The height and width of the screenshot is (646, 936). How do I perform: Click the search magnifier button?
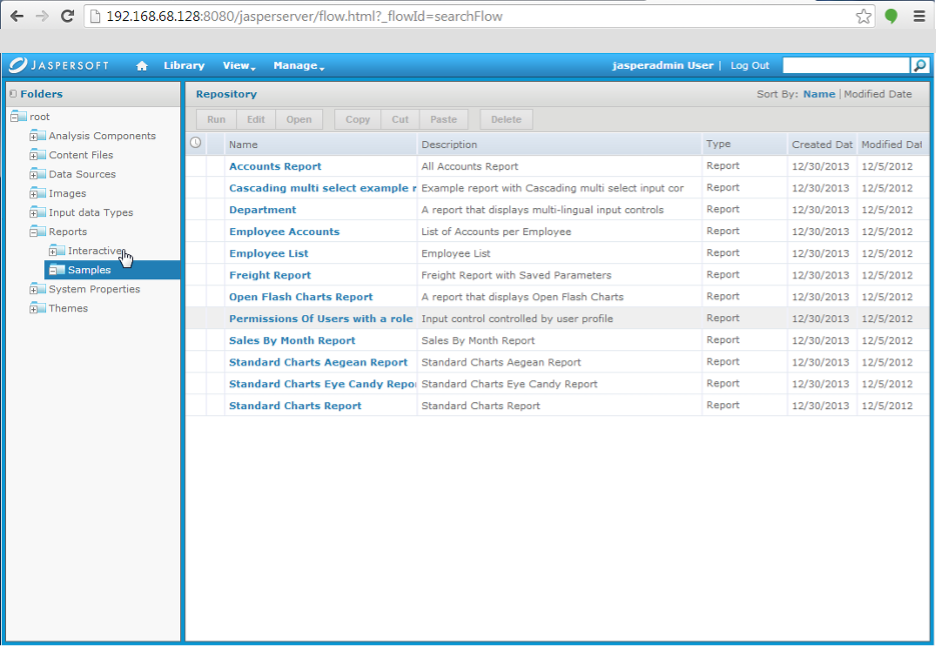[920, 65]
